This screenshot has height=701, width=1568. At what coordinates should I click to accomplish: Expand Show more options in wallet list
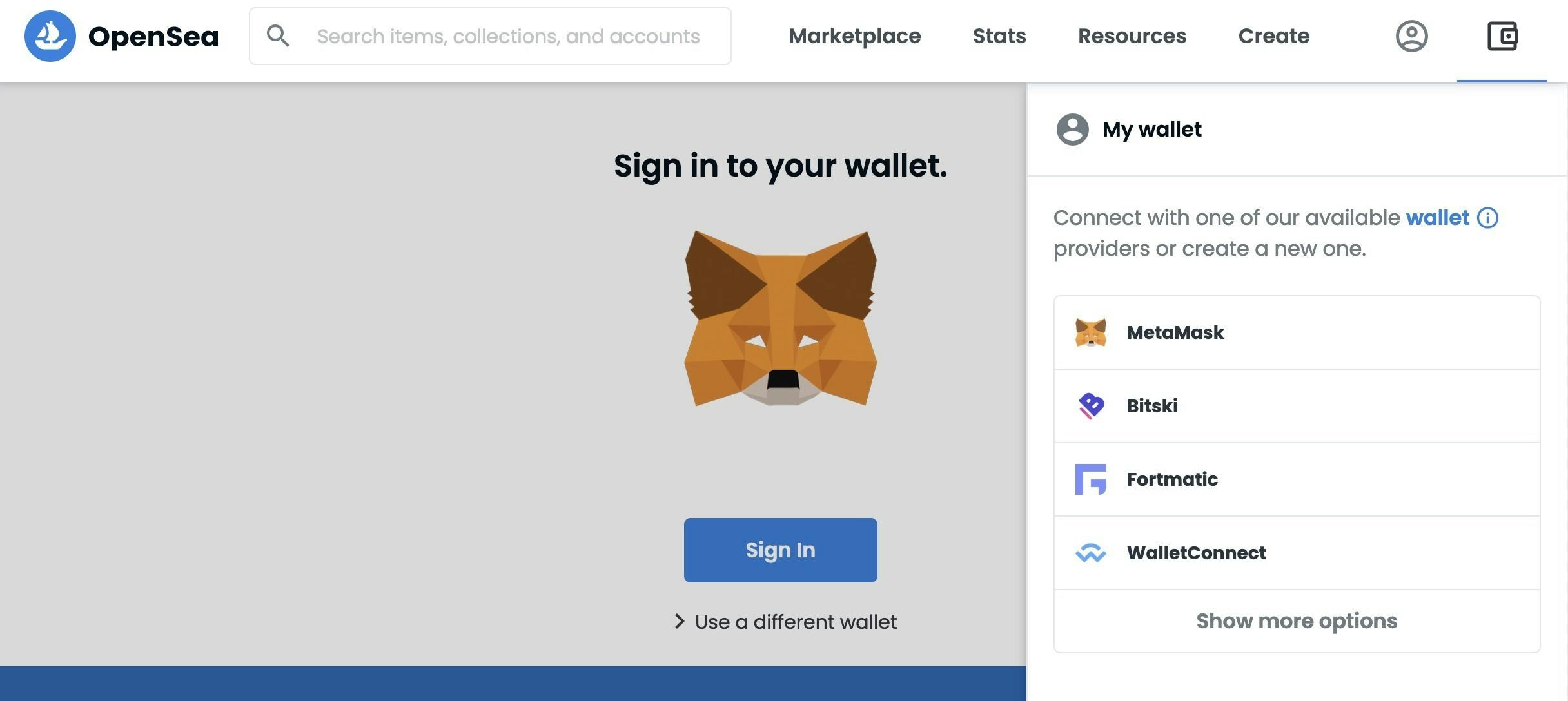(x=1297, y=621)
